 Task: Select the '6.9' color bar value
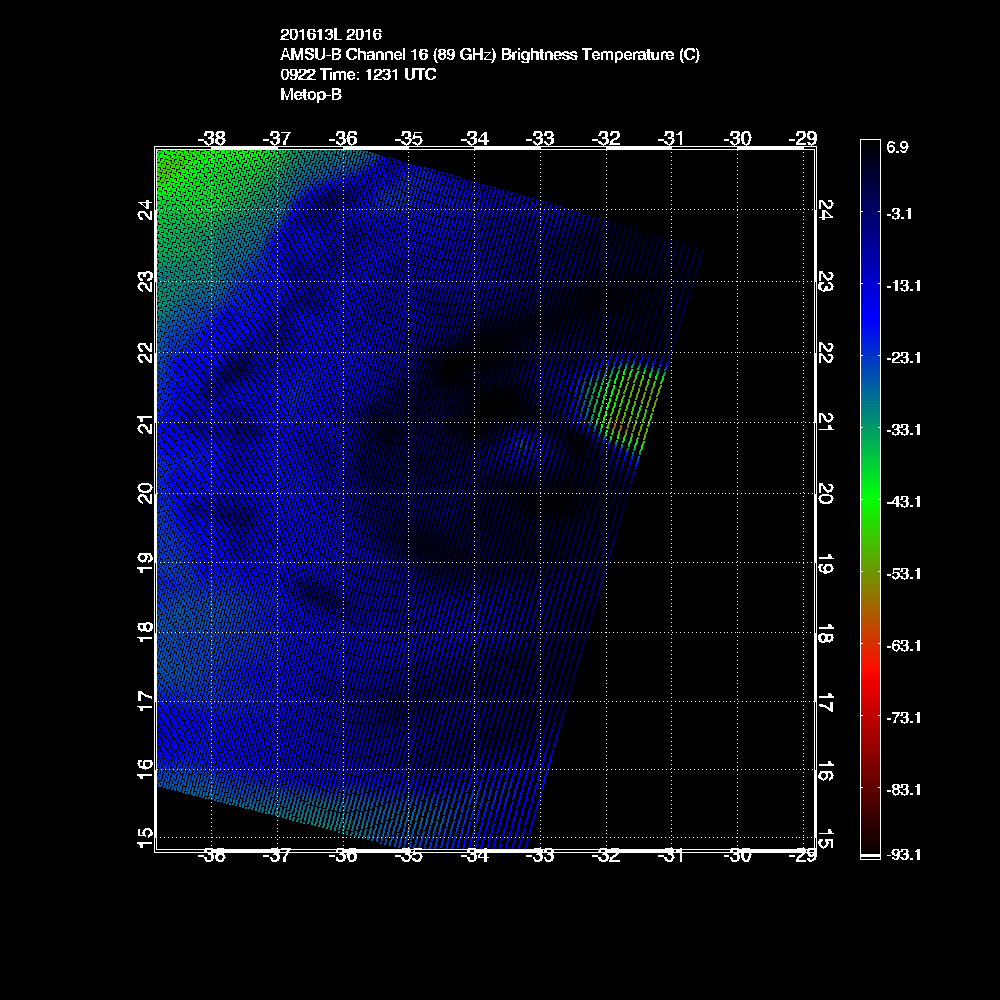(897, 147)
